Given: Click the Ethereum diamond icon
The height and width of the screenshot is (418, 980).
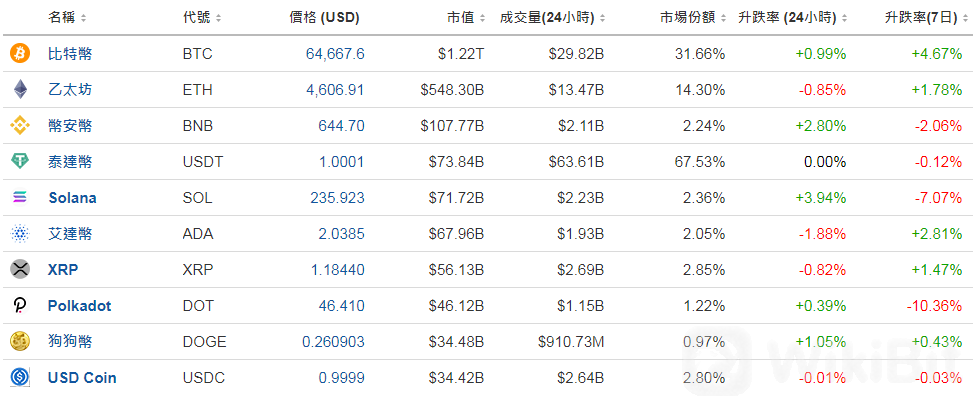Looking at the screenshot, I should (20, 90).
